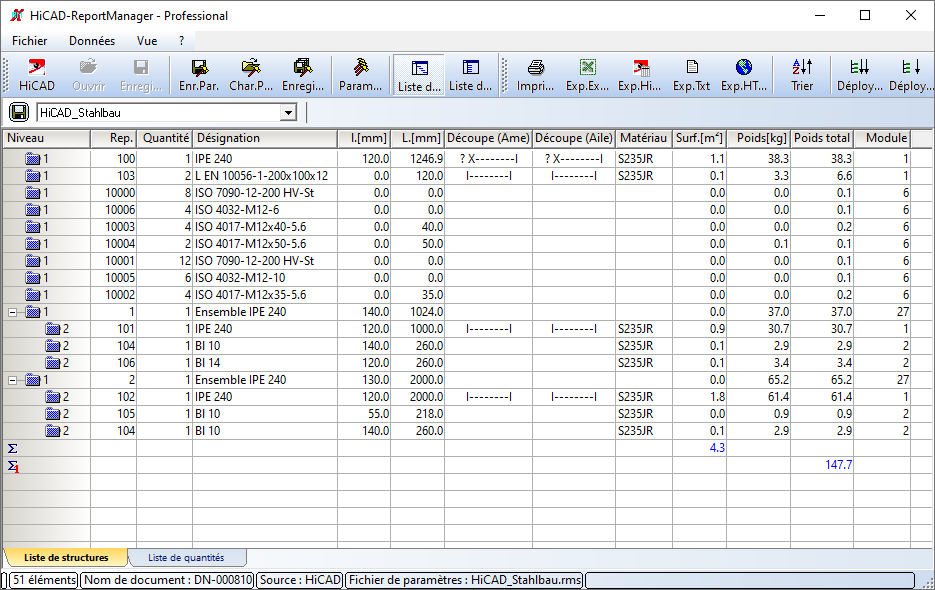The width and height of the screenshot is (935, 590).
Task: Click the Enr.Par. save parameters icon
Action: click(x=199, y=75)
